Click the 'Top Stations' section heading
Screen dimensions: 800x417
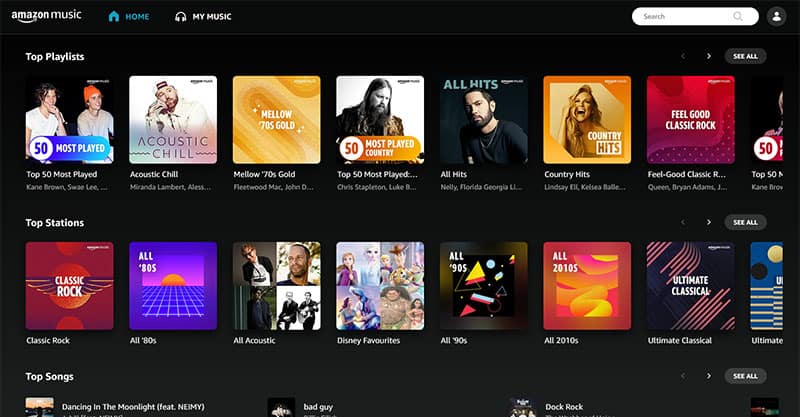(55, 223)
